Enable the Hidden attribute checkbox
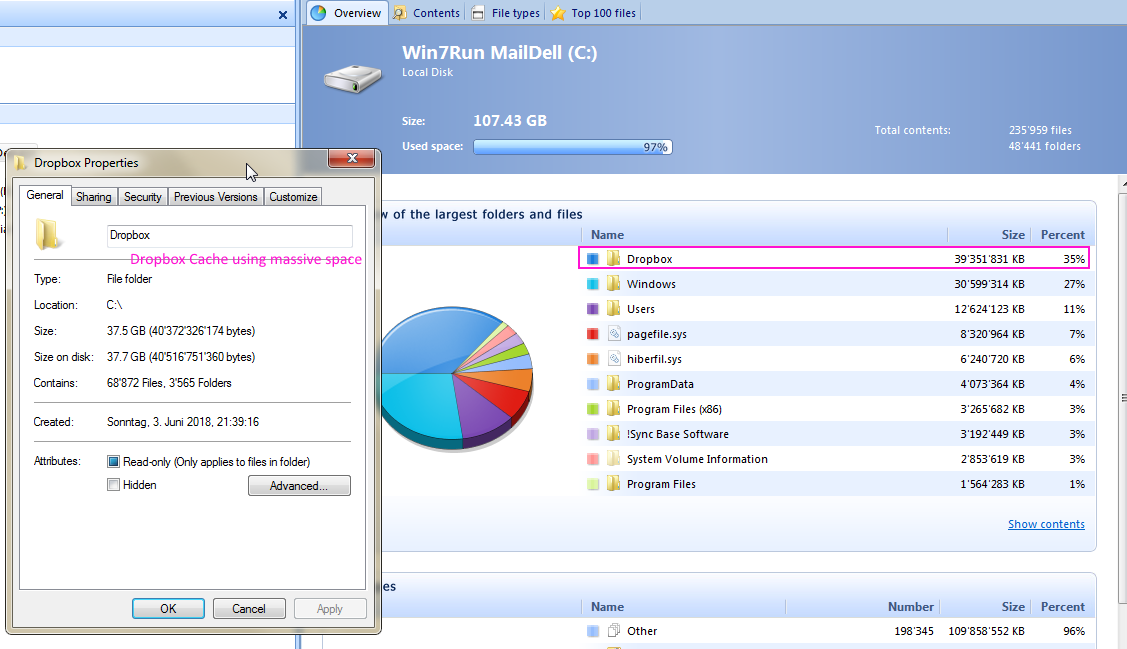This screenshot has height=649, width=1127. click(x=113, y=485)
